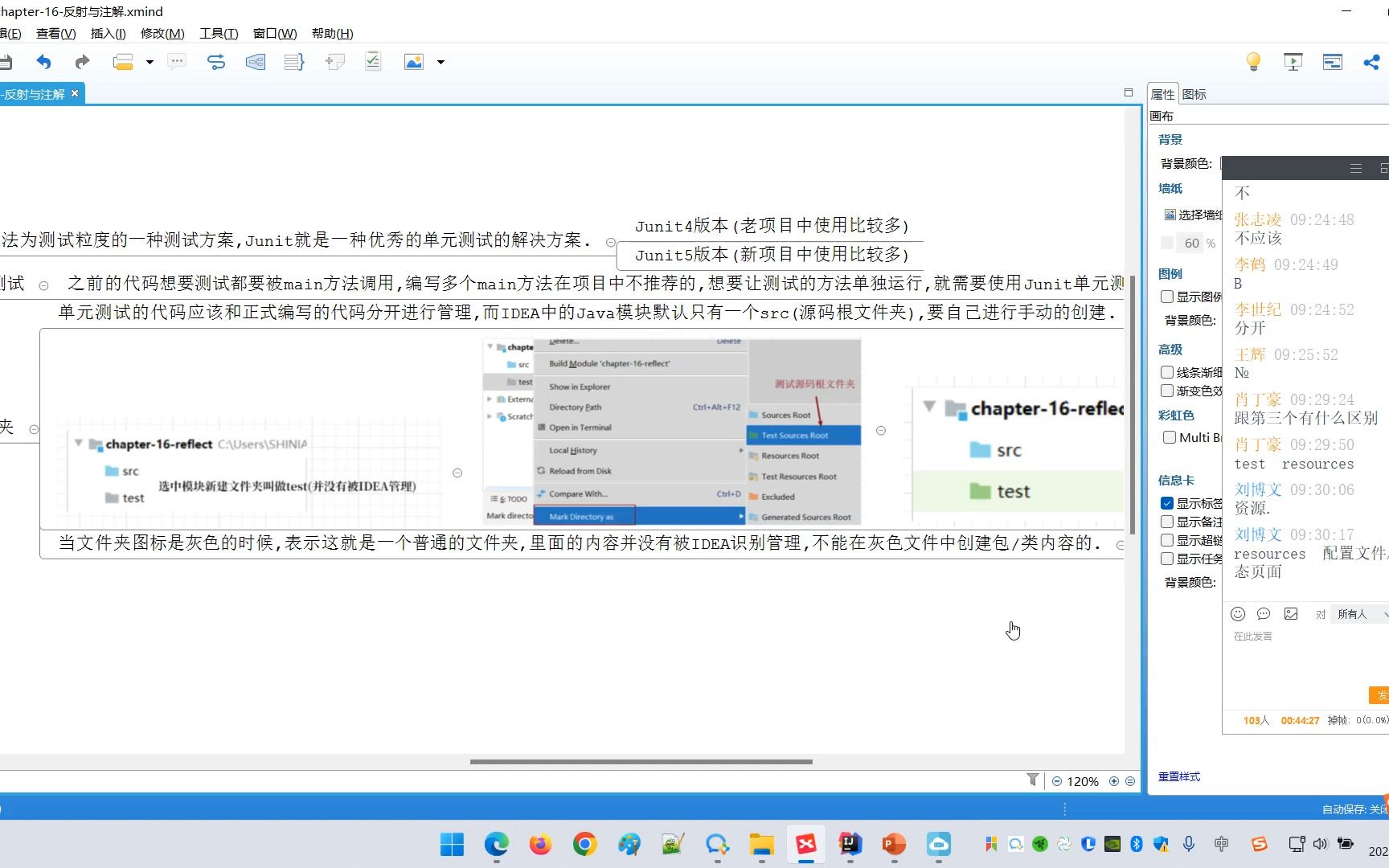Collapse node after the Mark Directory image
Image resolution: width=1389 pixels, height=868 pixels.
(x=881, y=431)
